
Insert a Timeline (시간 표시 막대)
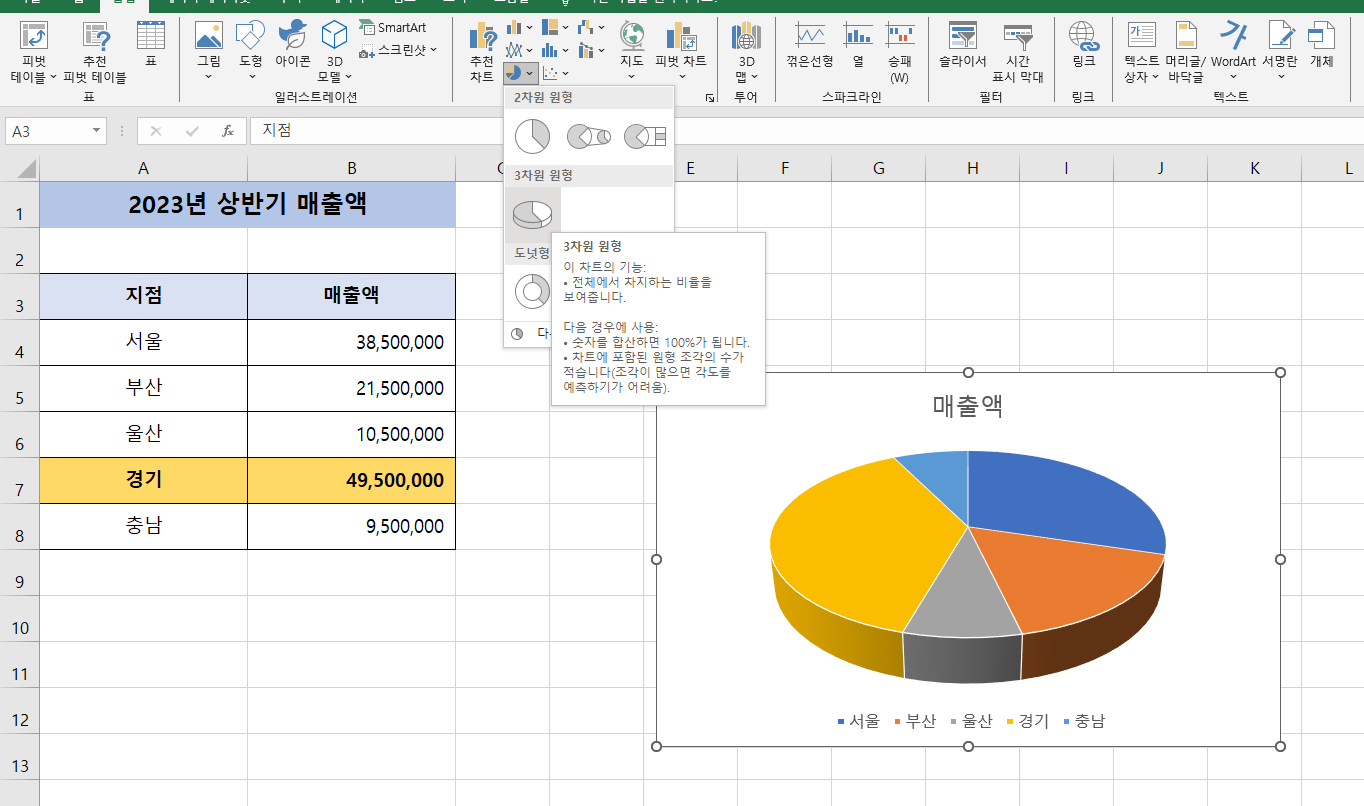1018,52
